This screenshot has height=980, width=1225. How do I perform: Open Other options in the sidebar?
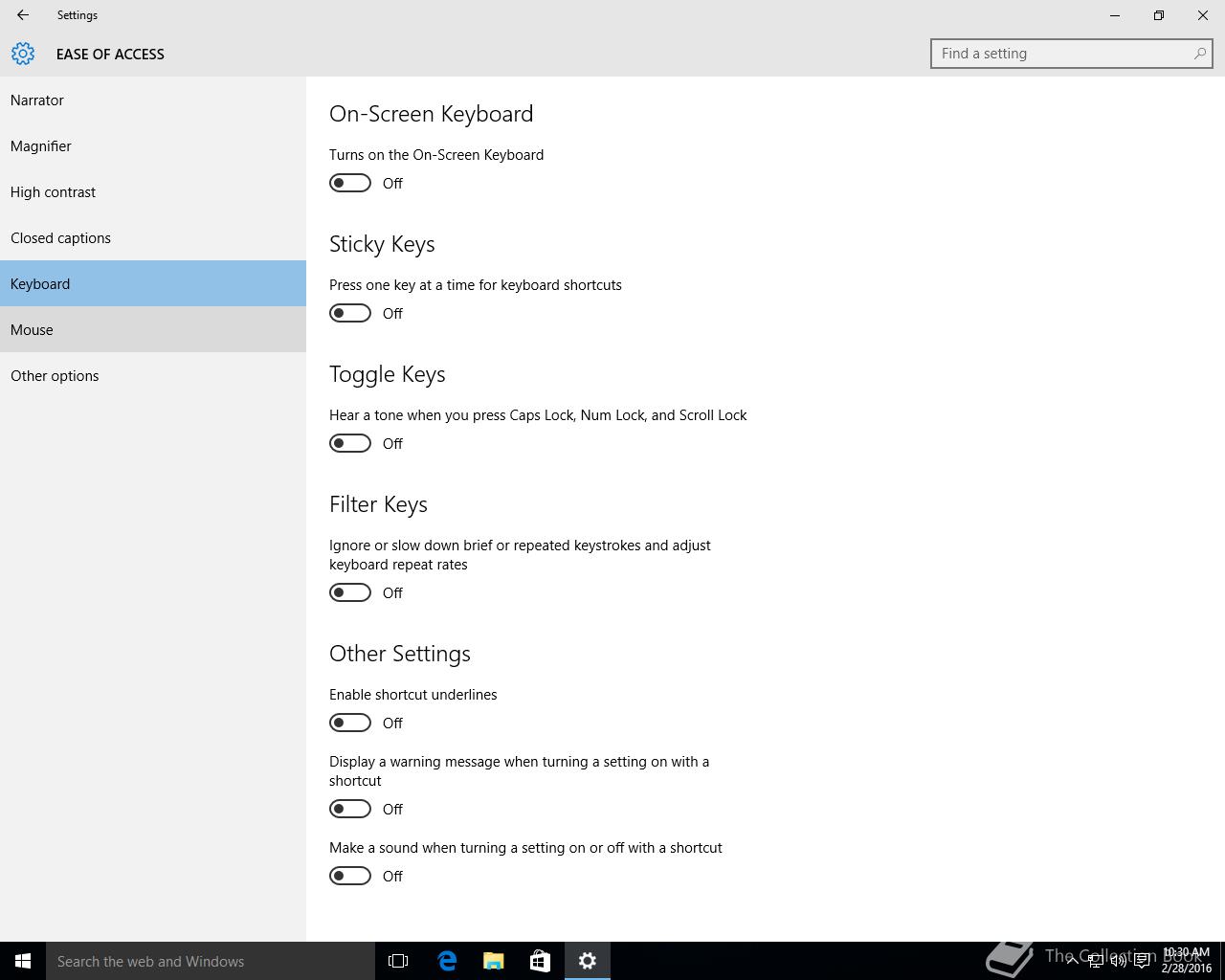[153, 375]
